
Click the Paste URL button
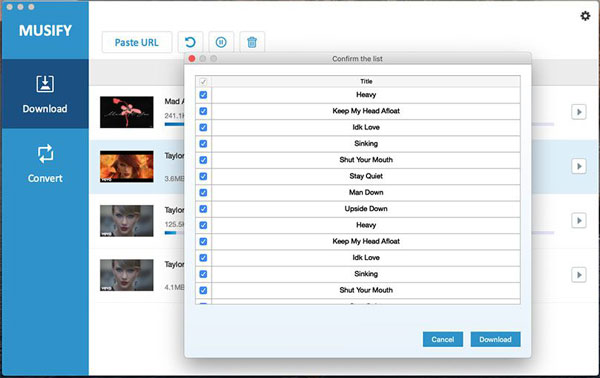pyautogui.click(x=137, y=42)
